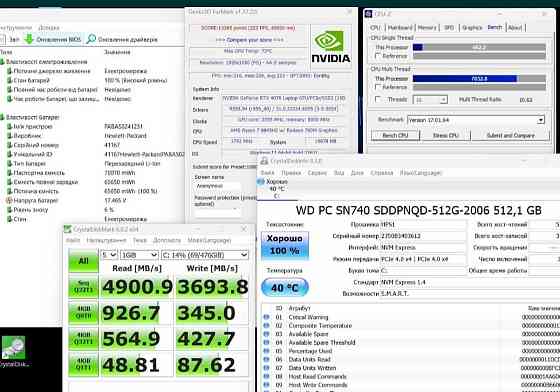Click the status dot for 02 Composite Temperature

point(266,325)
